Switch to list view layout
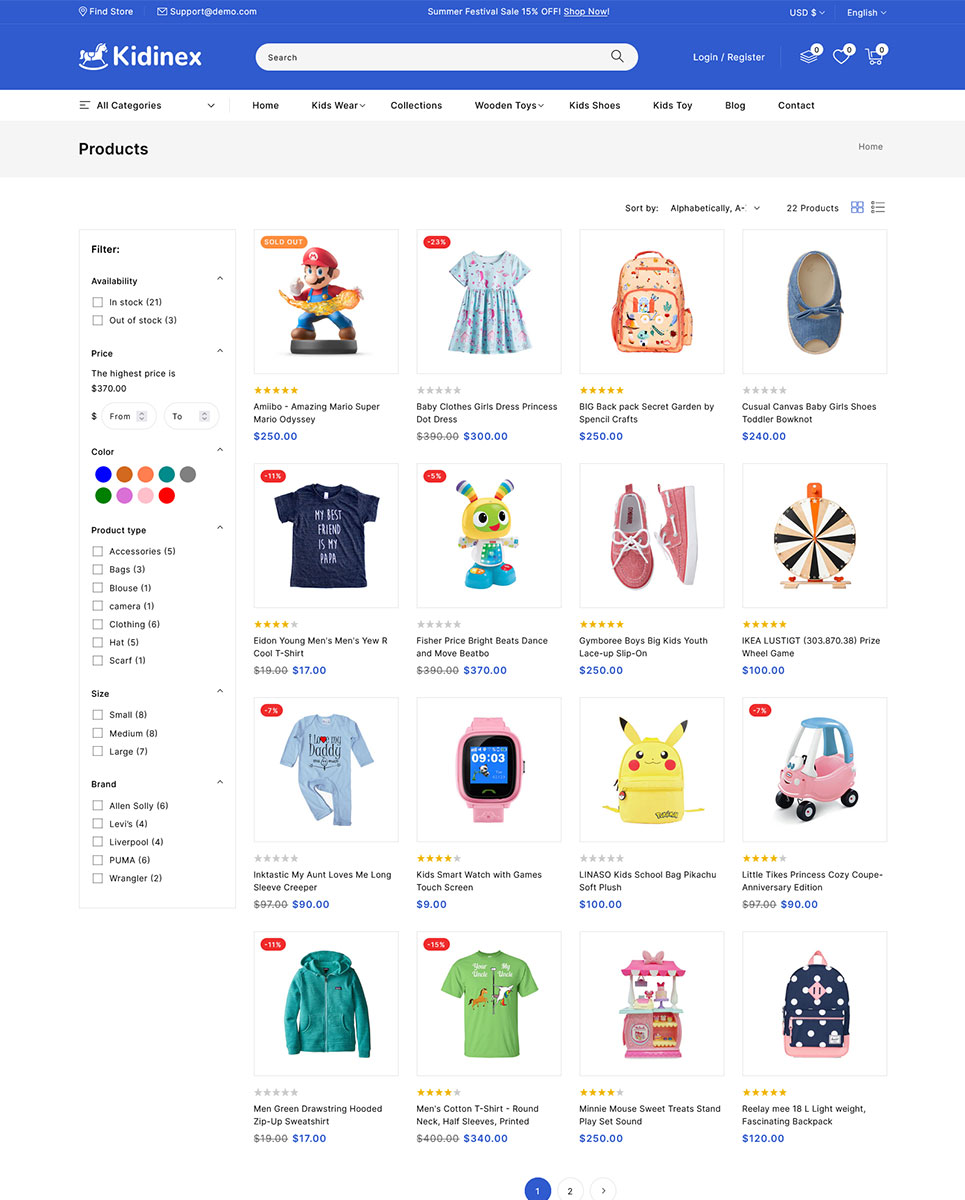This screenshot has width=965, height=1200. point(878,208)
